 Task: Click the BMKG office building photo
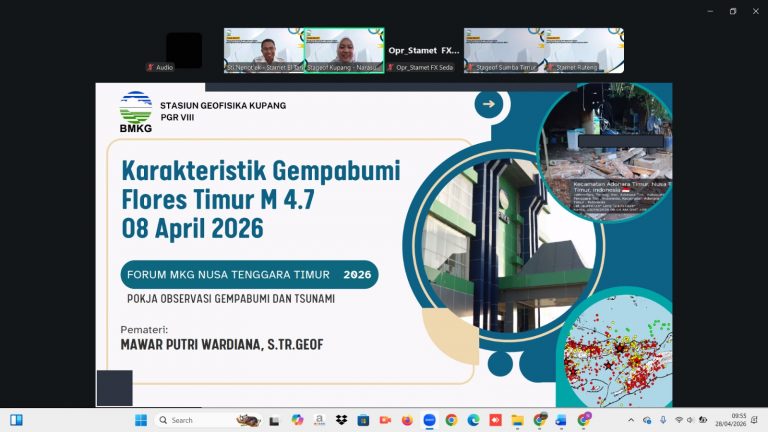507,245
